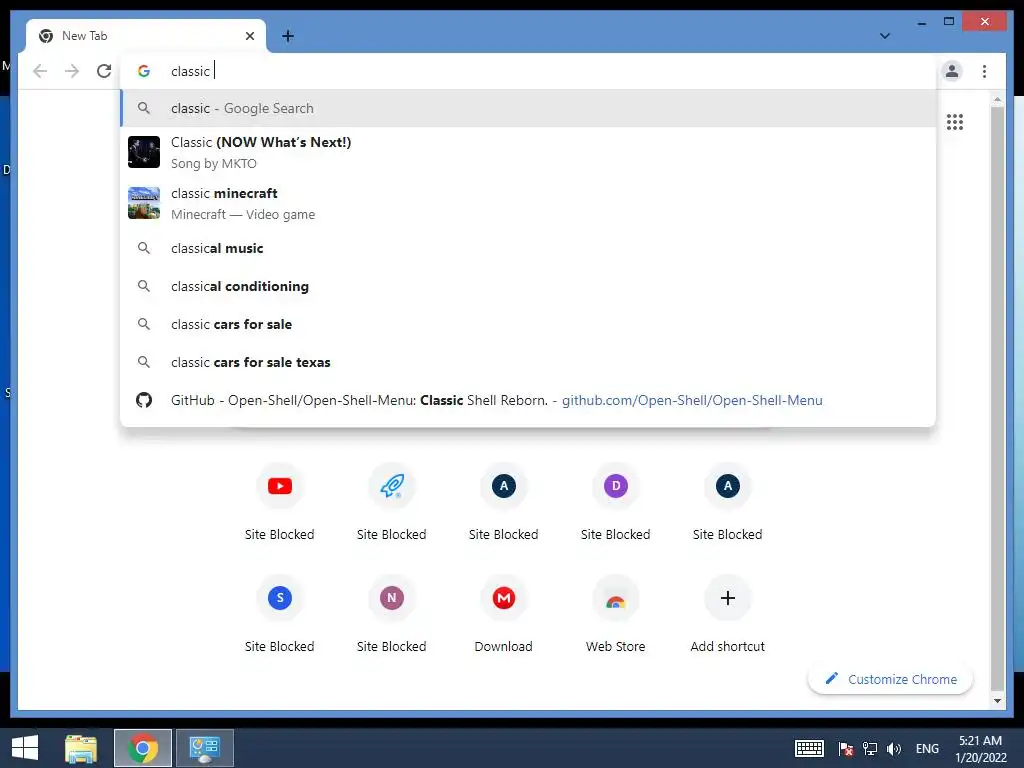1024x768 pixels.
Task: Open the touch keyboard tray icon
Action: (x=809, y=748)
